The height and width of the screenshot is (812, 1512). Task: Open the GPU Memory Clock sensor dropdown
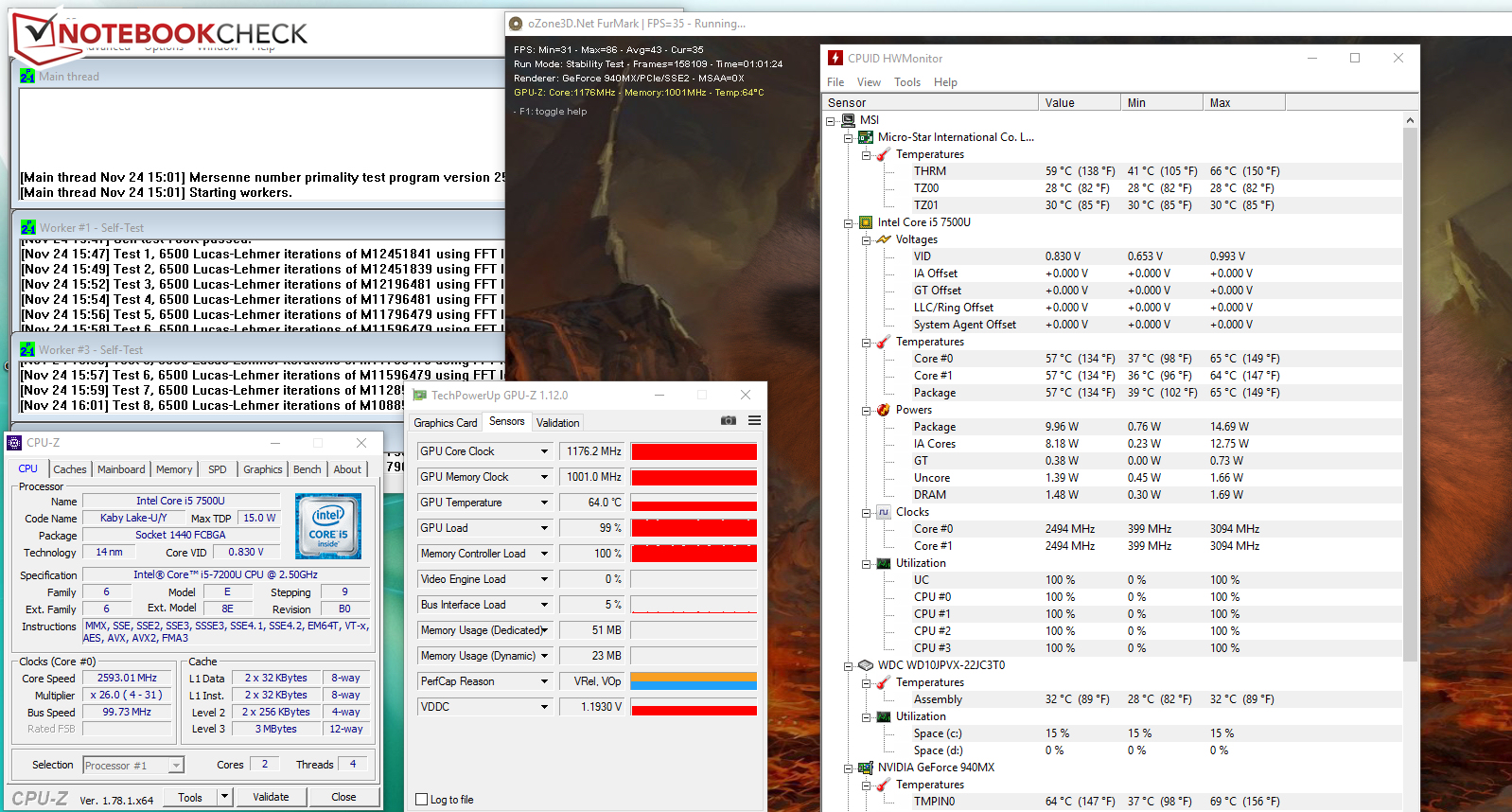point(544,477)
